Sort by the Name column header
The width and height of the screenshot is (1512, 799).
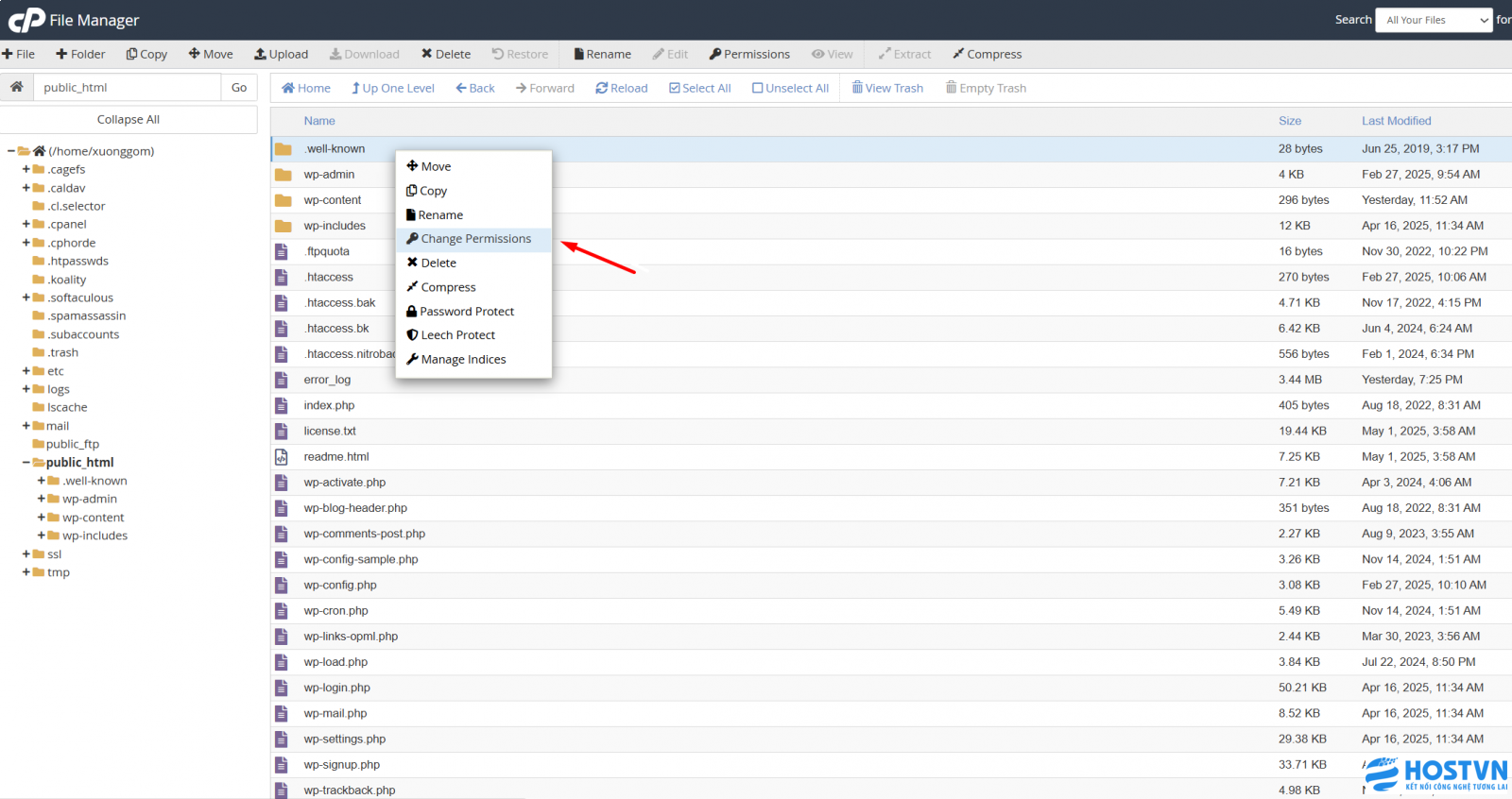click(x=319, y=121)
